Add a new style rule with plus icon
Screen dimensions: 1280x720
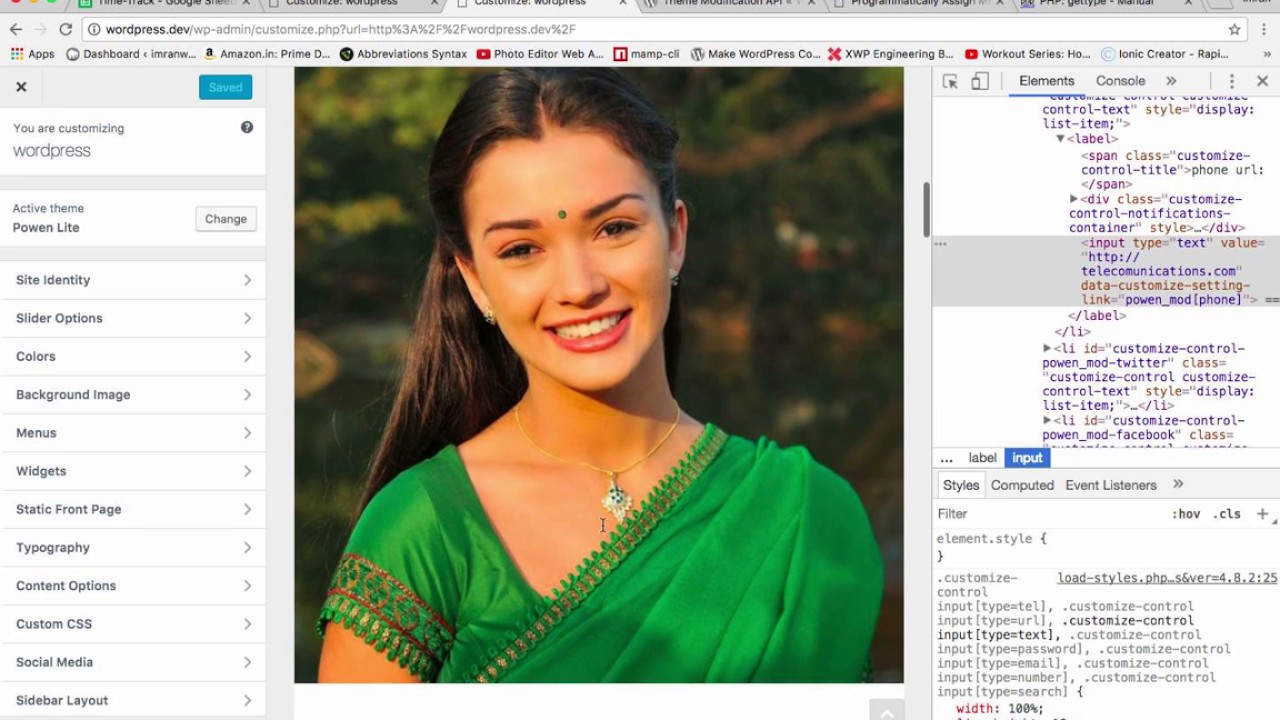[x=1262, y=514]
